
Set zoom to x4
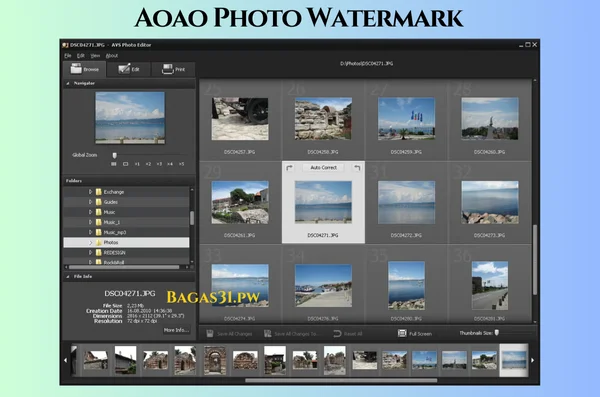[x=170, y=164]
